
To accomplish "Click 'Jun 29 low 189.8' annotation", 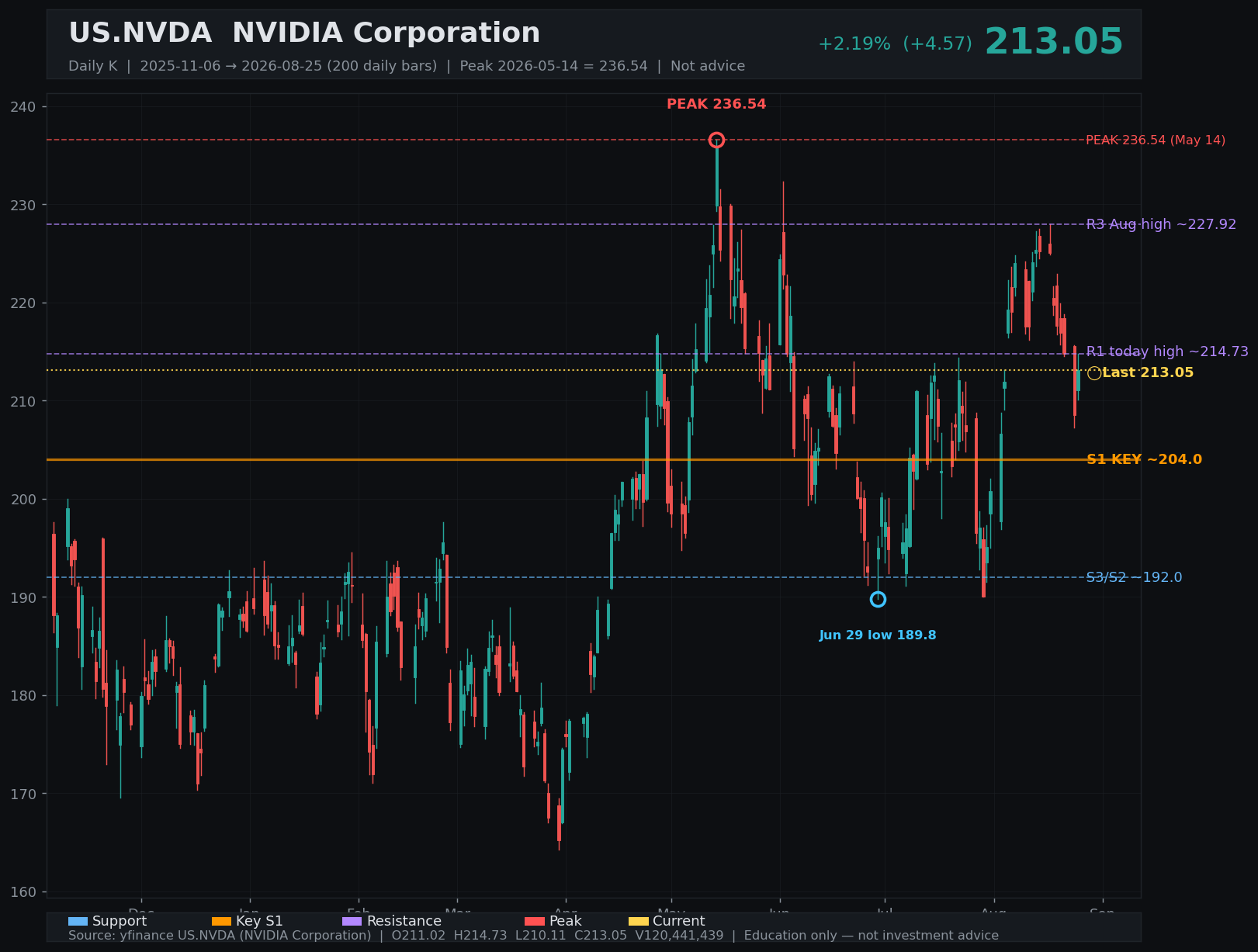I will pos(878,635).
